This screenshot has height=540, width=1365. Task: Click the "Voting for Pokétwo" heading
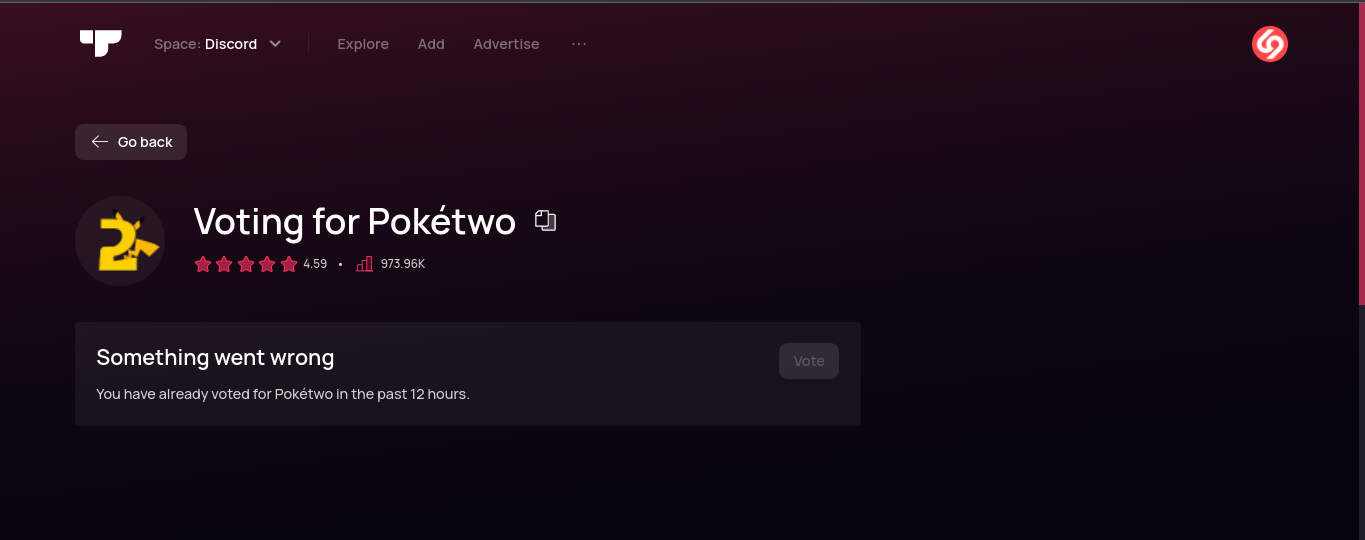click(354, 221)
